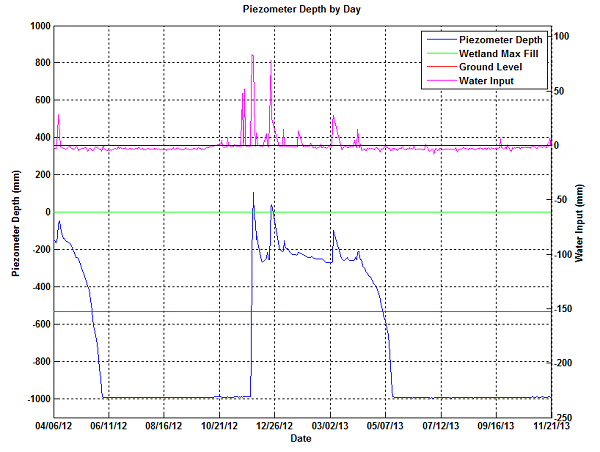Screen dimensions: 600x452
Task: Click the 12/26/12 date tick label
Action: tap(275, 426)
